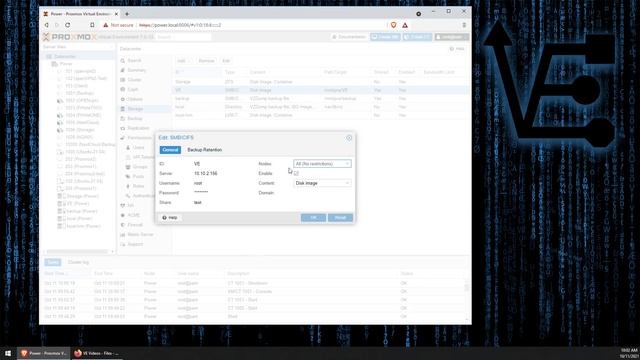Check the Enable checkbox in the dialog

pyautogui.click(x=296, y=173)
